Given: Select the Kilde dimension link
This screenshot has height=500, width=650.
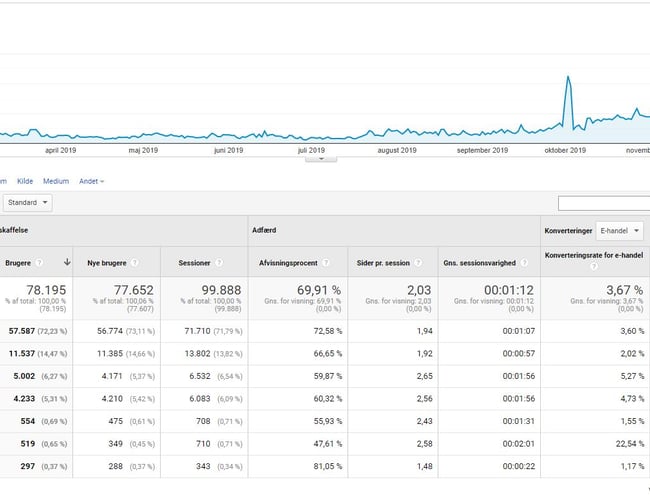Looking at the screenshot, I should point(25,181).
